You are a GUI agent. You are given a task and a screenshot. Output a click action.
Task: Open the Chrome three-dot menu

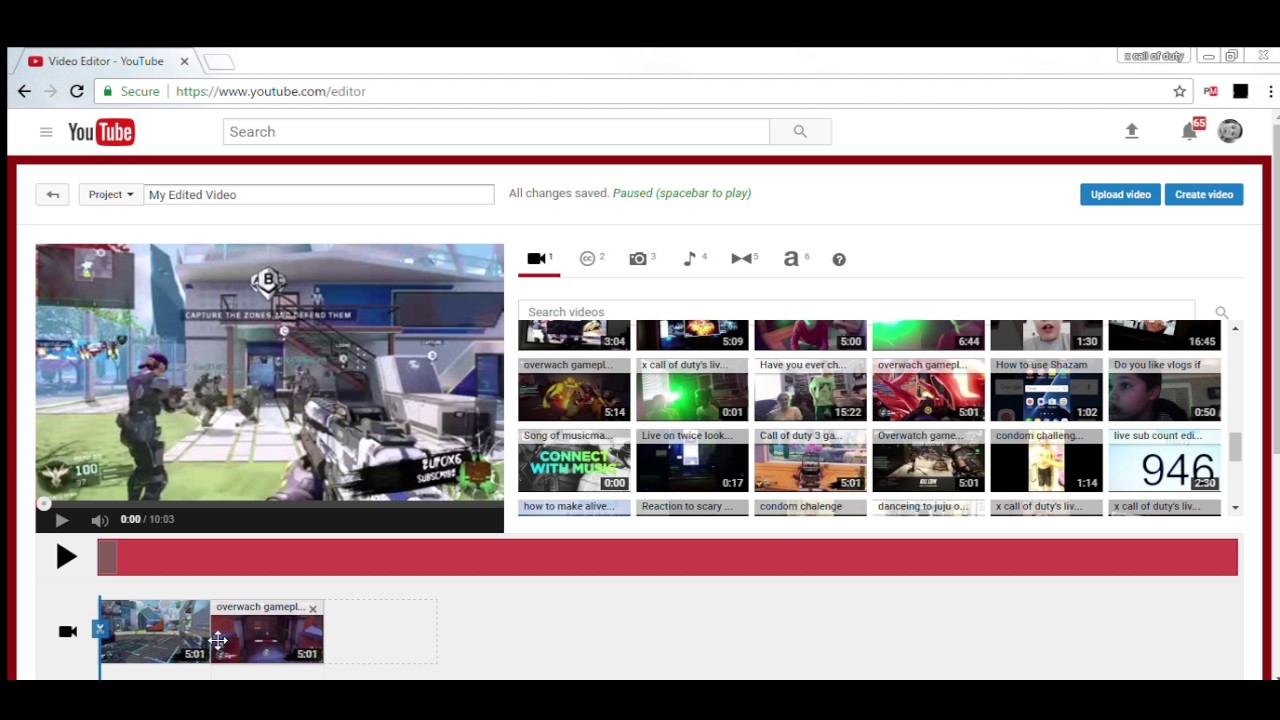(1271, 91)
